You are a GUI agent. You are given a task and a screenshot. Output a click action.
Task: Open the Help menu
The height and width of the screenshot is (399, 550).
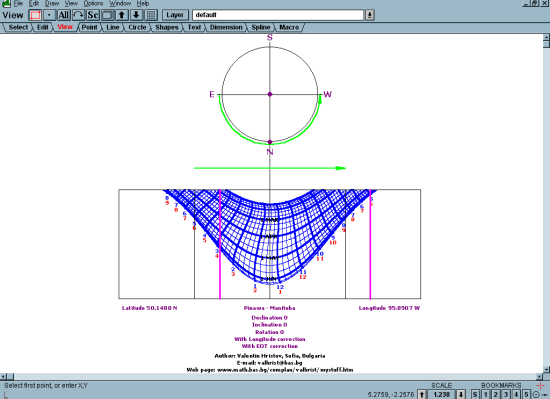[x=143, y=4]
